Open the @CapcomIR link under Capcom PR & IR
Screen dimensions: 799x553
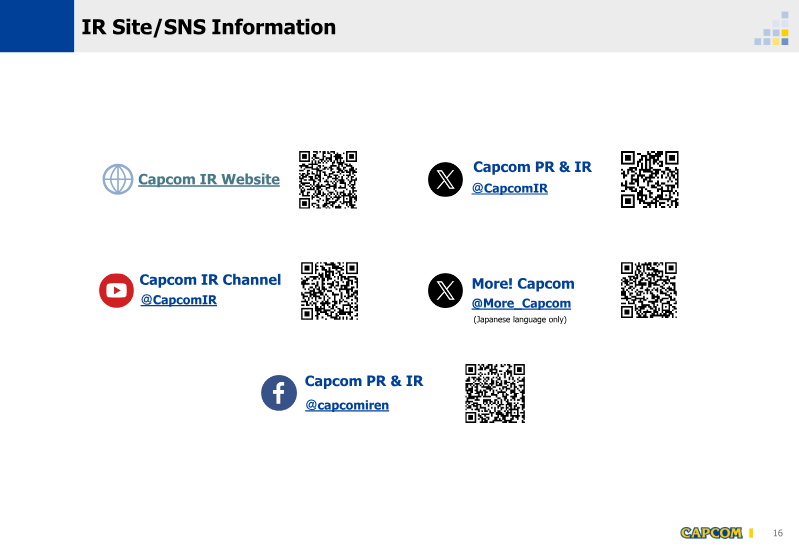click(x=509, y=188)
